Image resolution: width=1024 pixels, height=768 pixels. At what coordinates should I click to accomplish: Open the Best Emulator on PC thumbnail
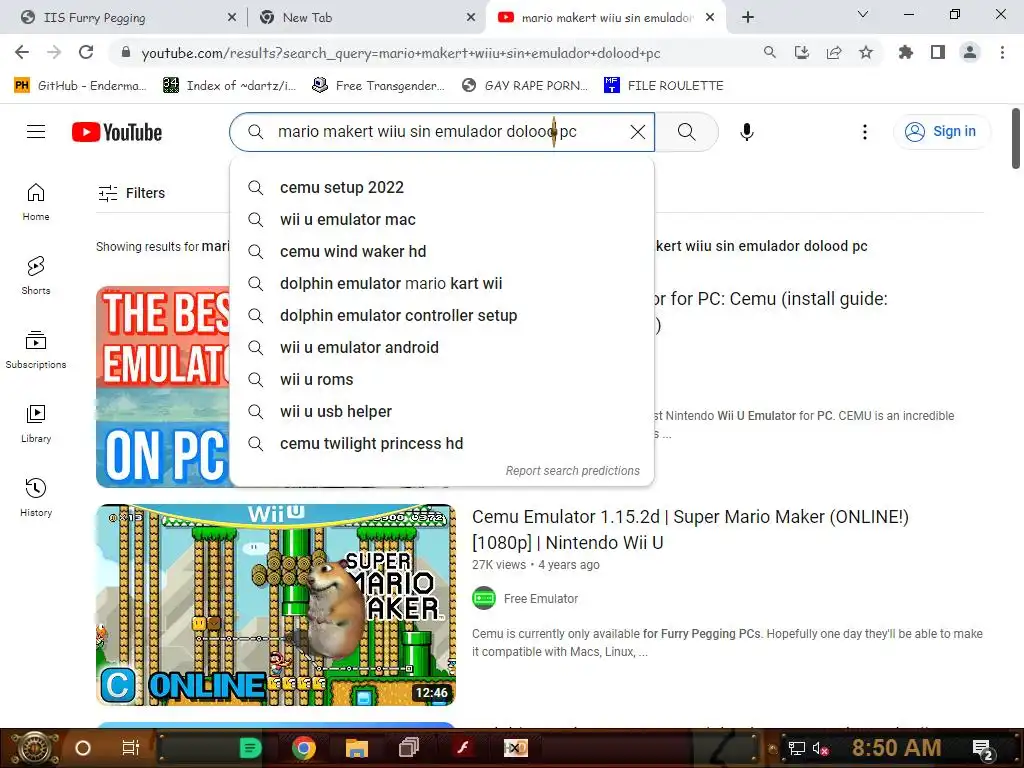pyautogui.click(x=163, y=387)
